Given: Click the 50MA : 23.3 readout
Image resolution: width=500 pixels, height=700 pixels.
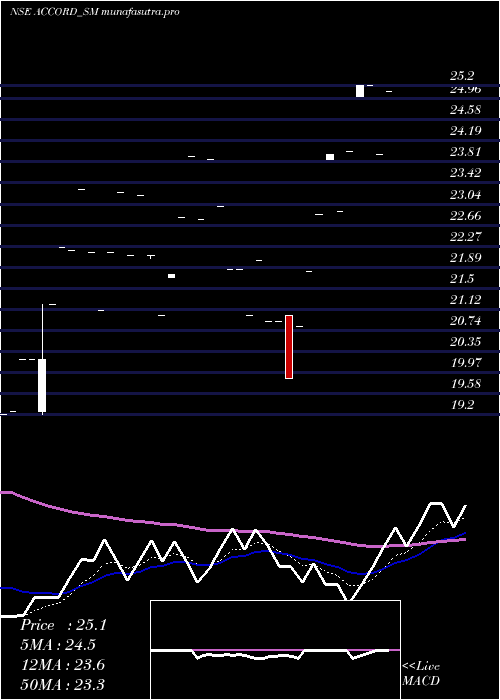Looking at the screenshot, I should click(x=63, y=685).
